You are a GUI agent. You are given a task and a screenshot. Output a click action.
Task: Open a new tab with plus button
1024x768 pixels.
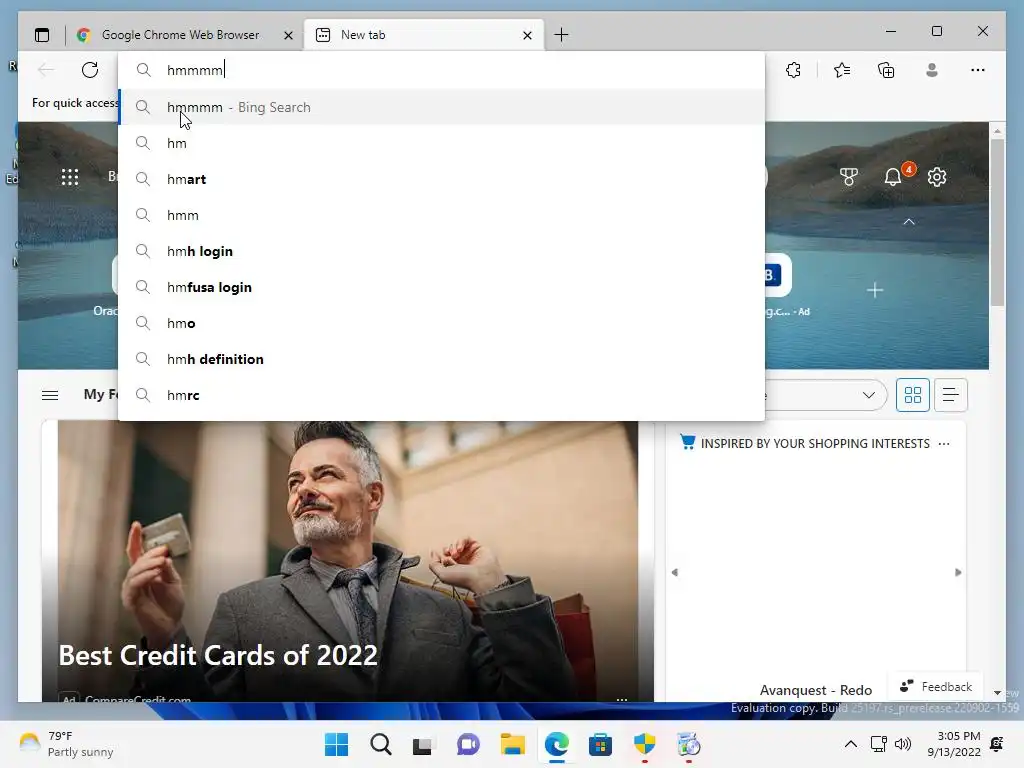(x=561, y=35)
